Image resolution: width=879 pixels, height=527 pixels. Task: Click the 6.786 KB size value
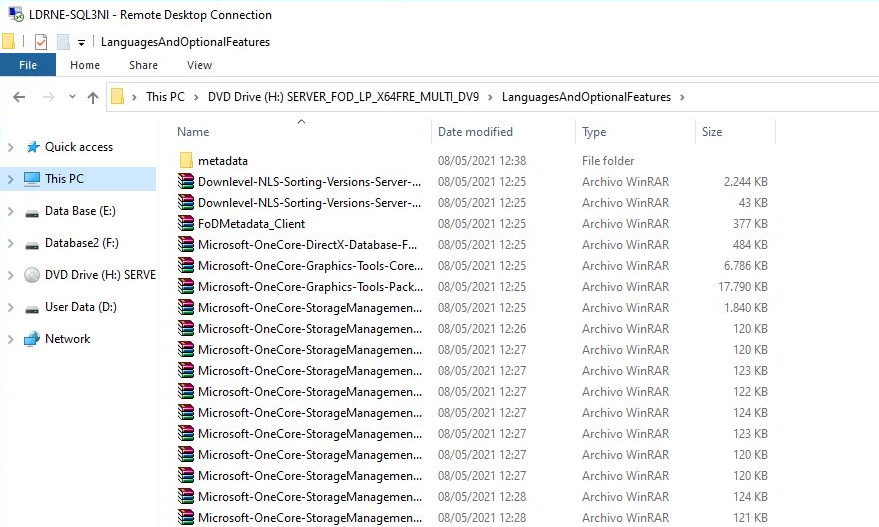(746, 266)
